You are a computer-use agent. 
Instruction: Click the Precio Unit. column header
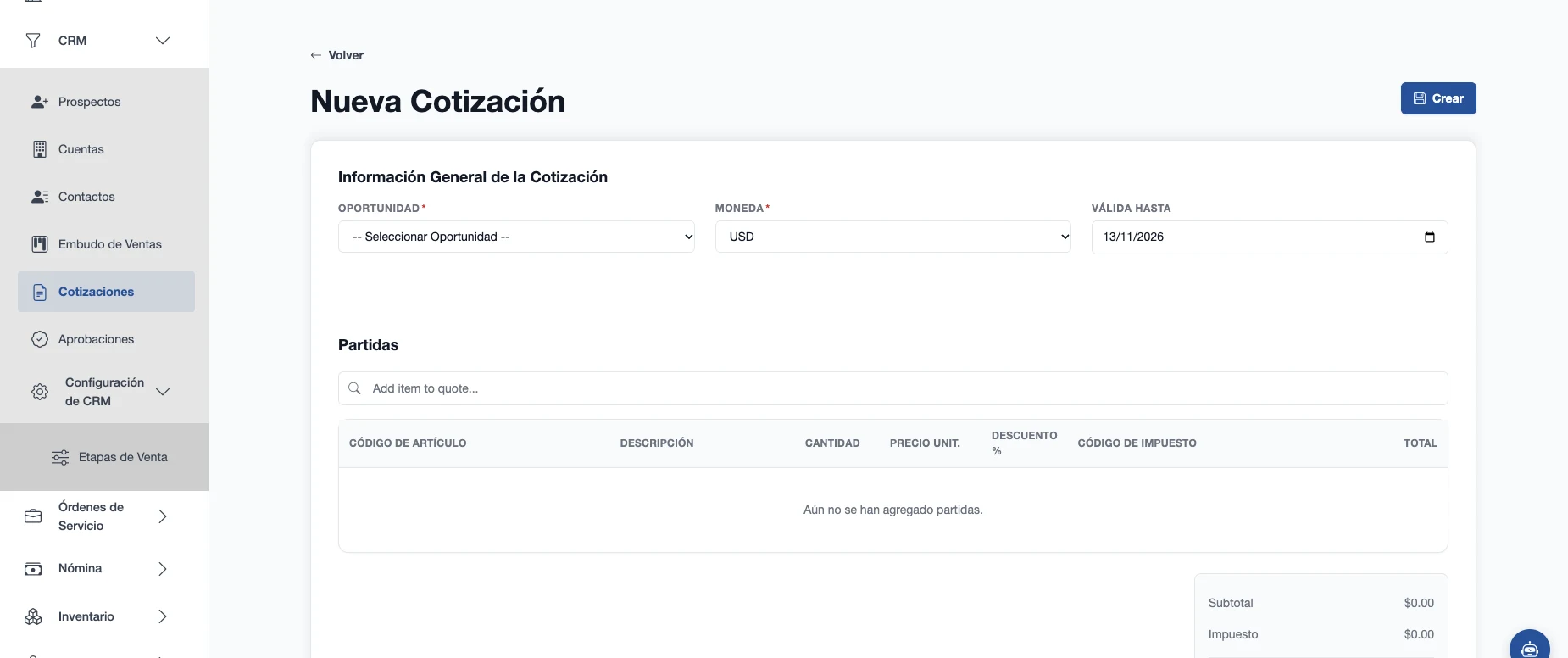click(925, 443)
